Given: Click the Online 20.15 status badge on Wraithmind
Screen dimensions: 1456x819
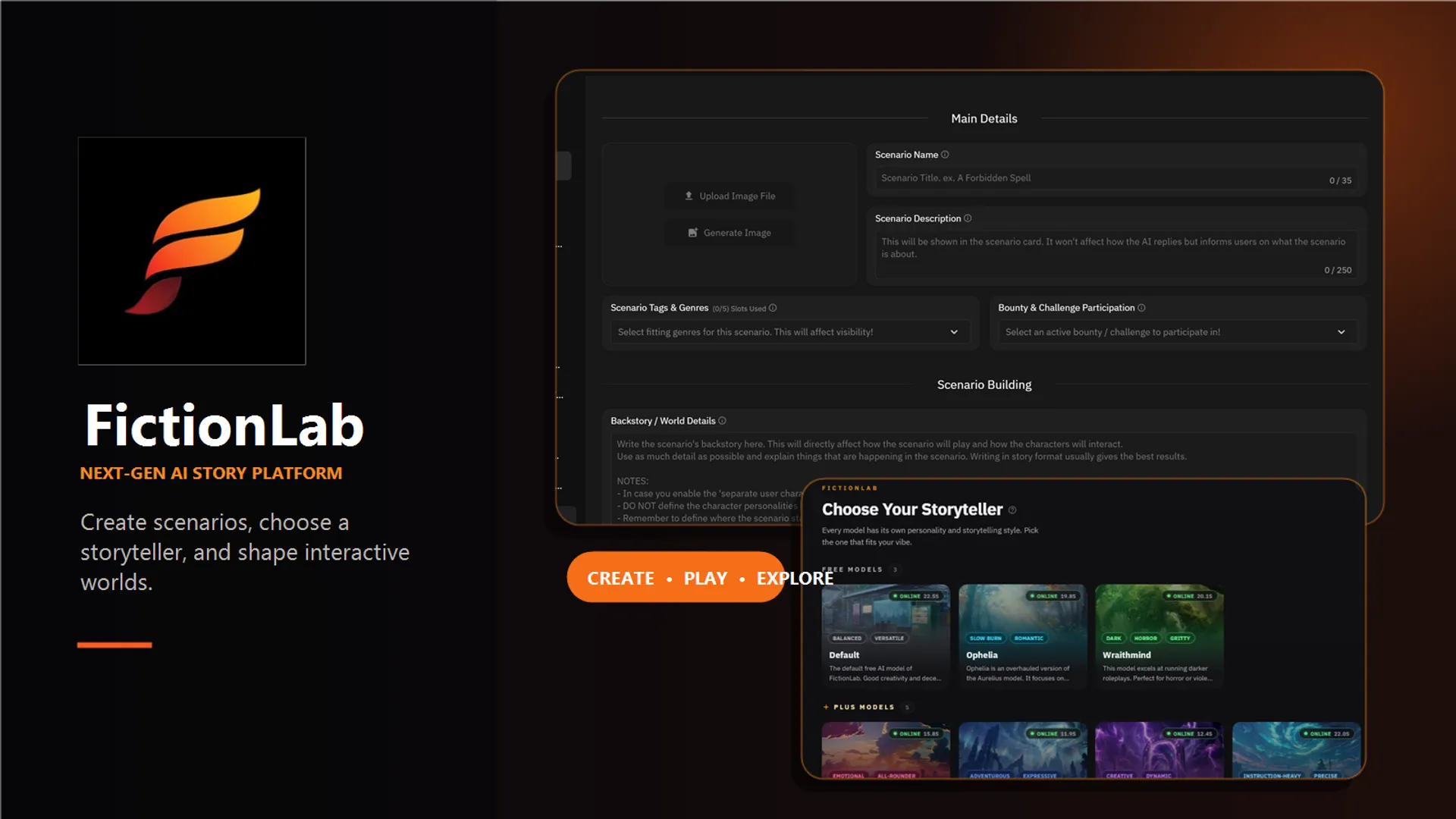Looking at the screenshot, I should point(1190,596).
